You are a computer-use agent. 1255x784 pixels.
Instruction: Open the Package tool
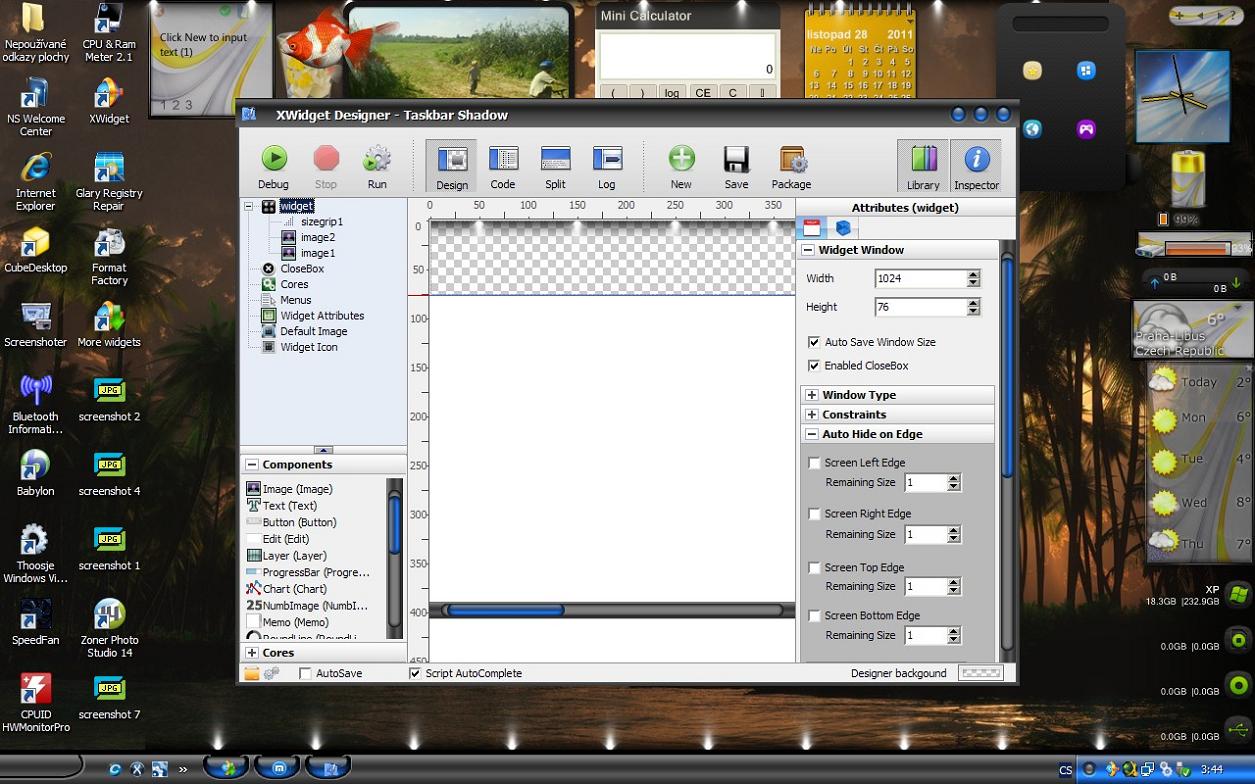(x=791, y=159)
